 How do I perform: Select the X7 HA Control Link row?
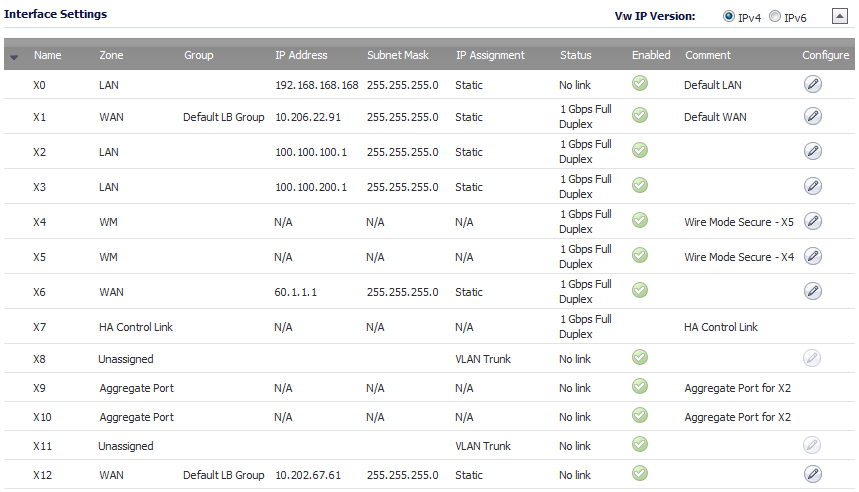(429, 327)
